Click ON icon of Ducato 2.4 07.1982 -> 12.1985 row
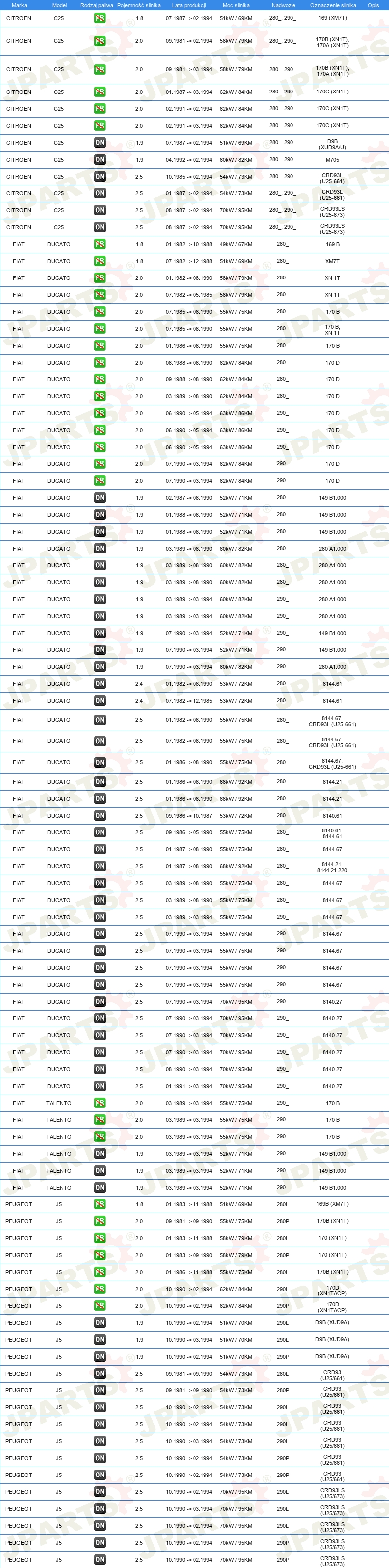The image size is (389, 1568). click(x=100, y=701)
